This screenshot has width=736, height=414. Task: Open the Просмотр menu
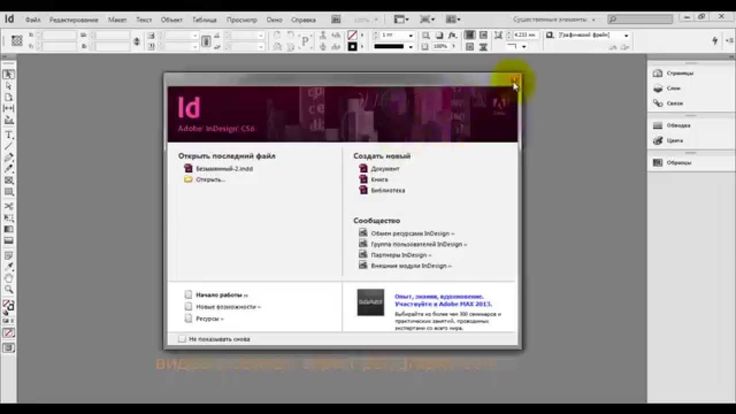(x=242, y=20)
